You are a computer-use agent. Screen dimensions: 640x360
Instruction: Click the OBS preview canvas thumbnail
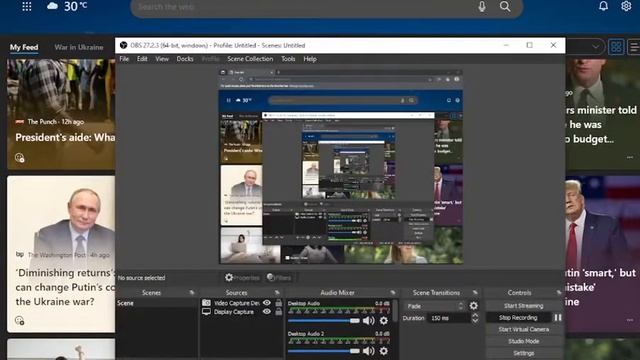coord(341,167)
